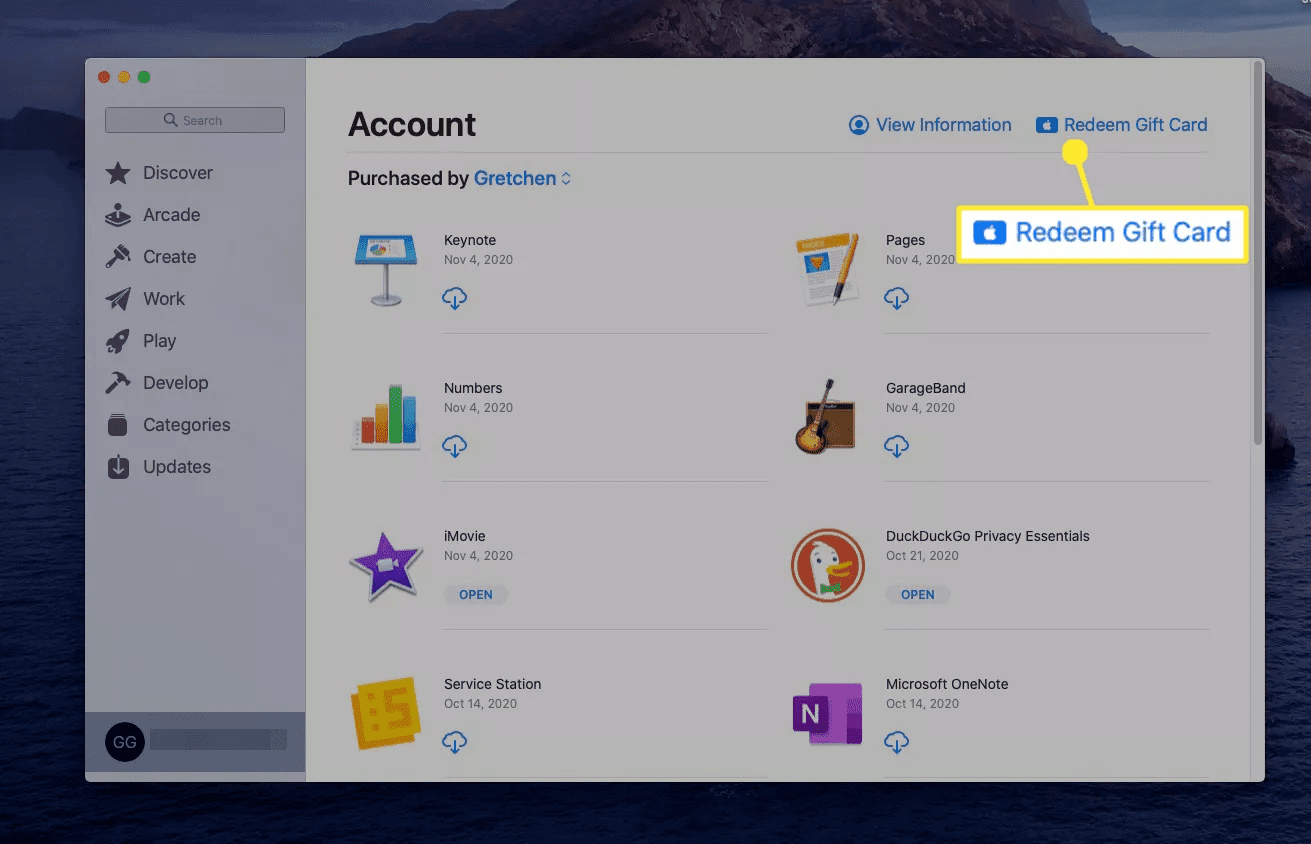Click inside the Search field
The width and height of the screenshot is (1311, 844).
(194, 119)
